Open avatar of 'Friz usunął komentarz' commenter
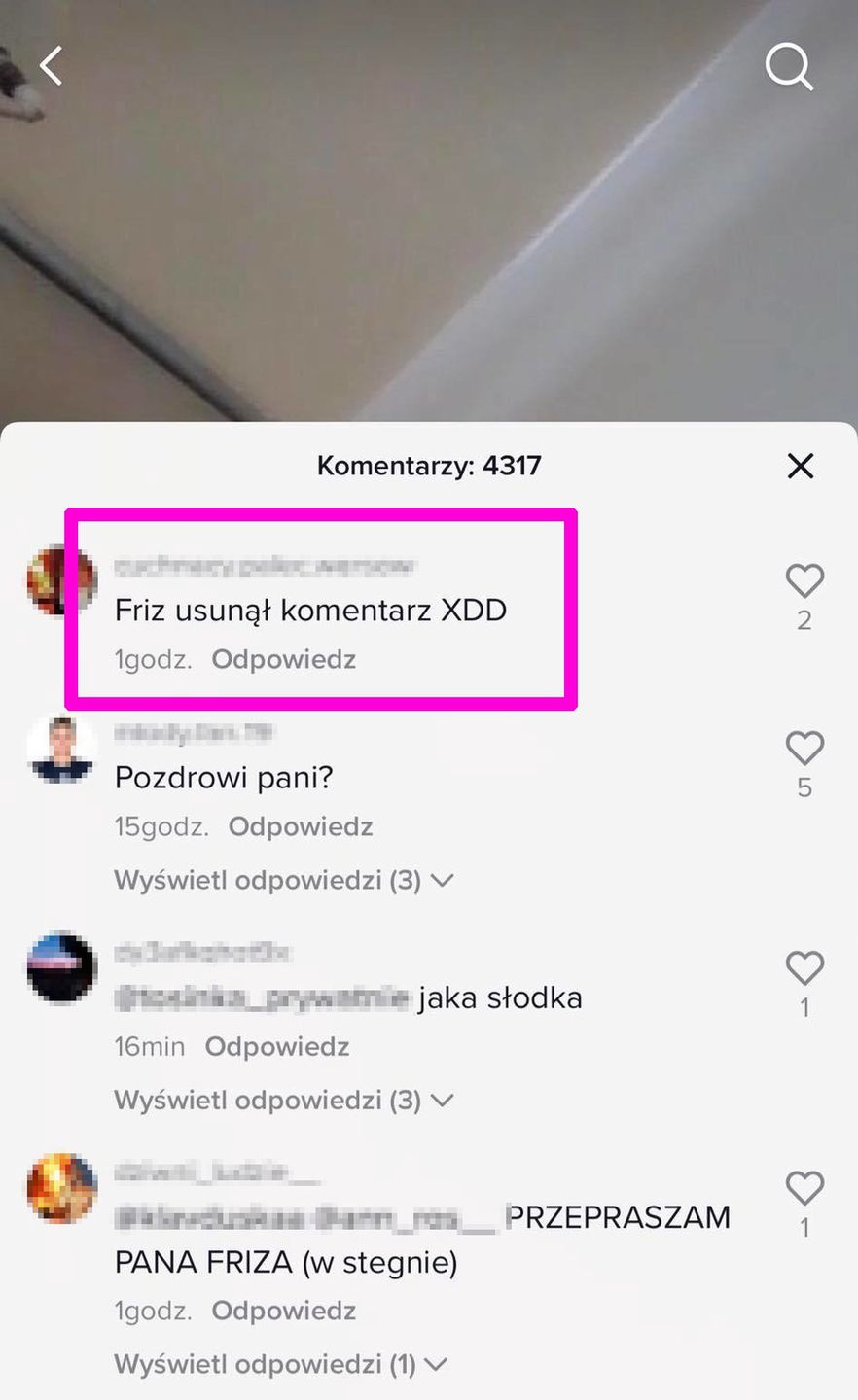The width and height of the screenshot is (858, 1400). tap(62, 580)
